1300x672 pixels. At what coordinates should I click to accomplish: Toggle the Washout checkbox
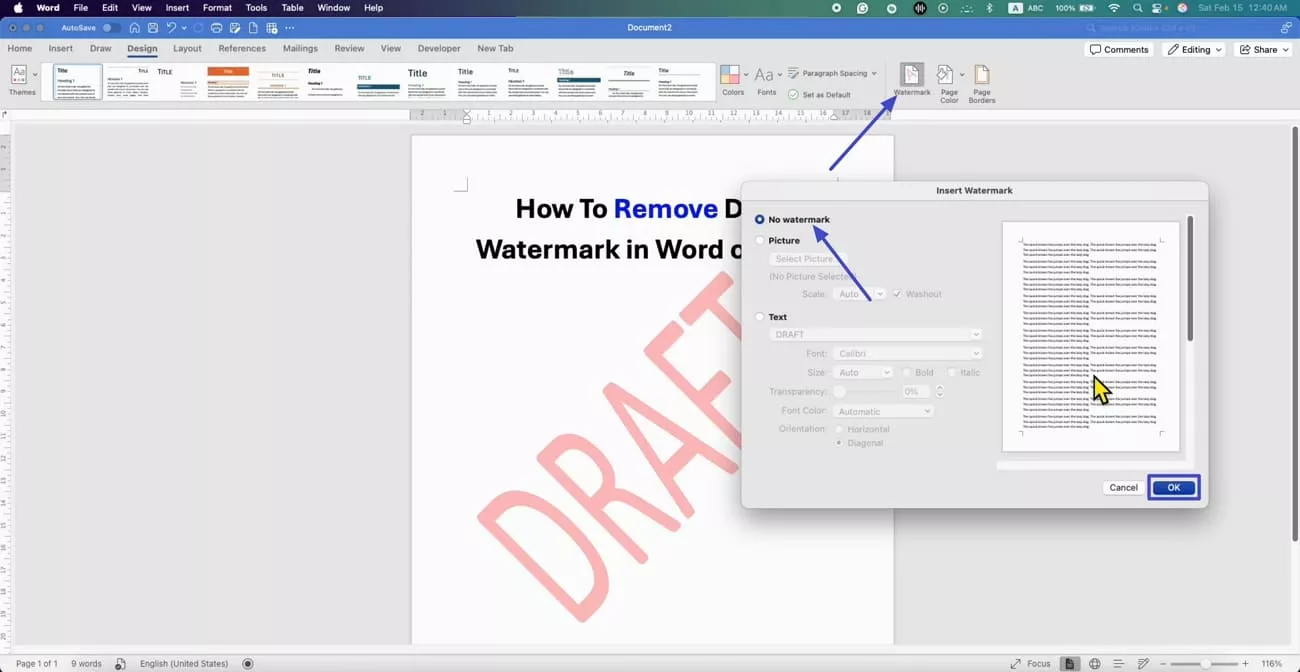pos(897,294)
